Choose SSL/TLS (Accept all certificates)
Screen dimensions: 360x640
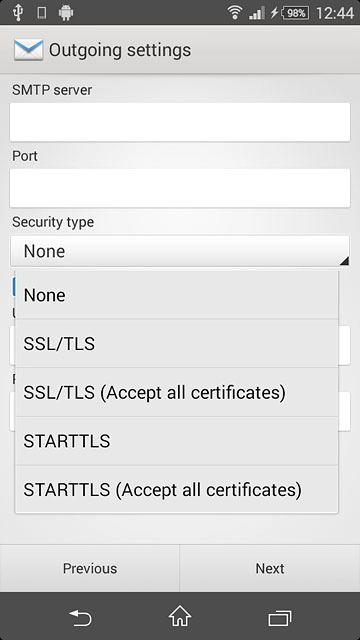[x=176, y=392]
